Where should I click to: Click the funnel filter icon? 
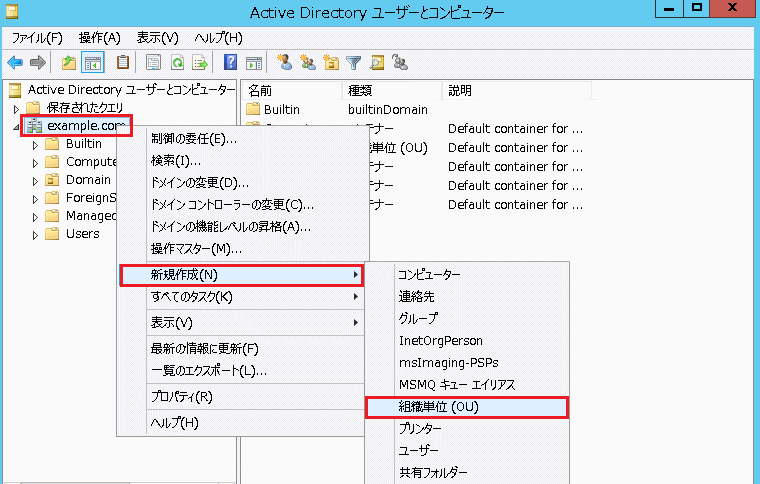click(354, 62)
